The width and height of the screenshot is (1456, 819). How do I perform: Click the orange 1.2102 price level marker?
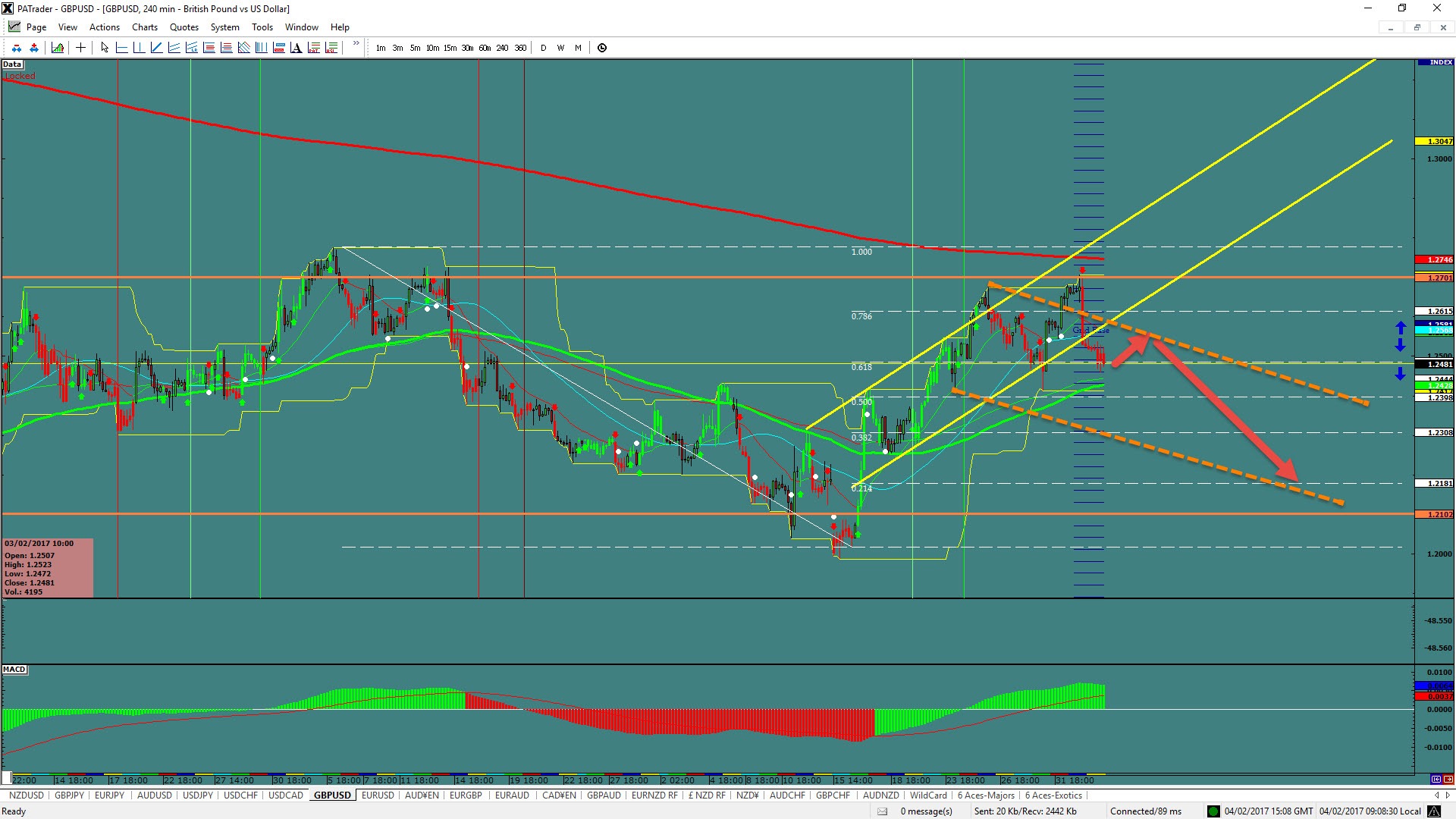[x=1435, y=514]
